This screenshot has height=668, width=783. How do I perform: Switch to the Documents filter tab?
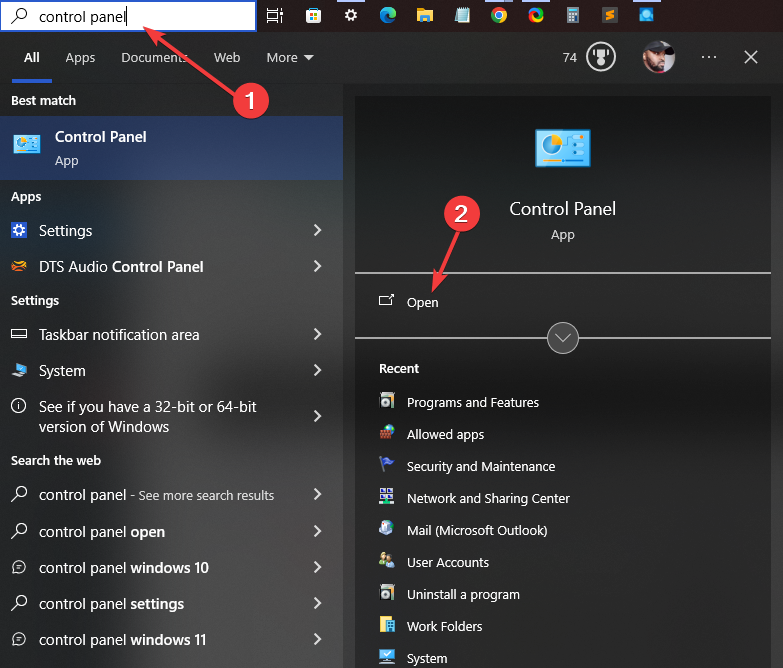click(155, 57)
